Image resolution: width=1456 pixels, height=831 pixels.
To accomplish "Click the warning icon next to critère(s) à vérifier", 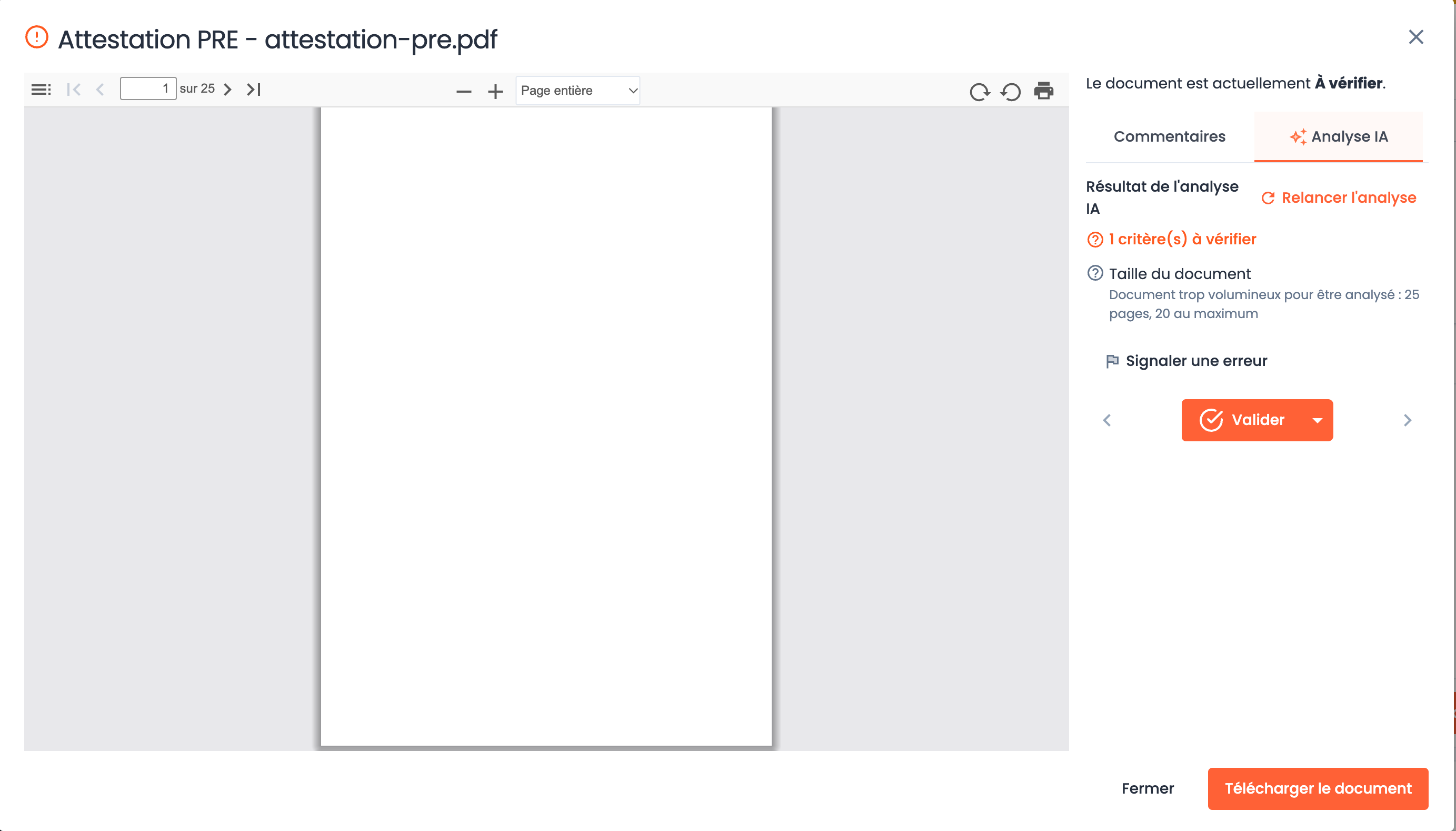I will pos(1095,239).
